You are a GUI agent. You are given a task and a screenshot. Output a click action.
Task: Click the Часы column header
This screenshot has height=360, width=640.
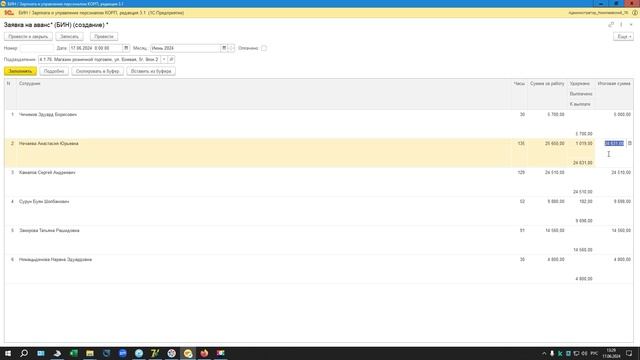(x=519, y=84)
